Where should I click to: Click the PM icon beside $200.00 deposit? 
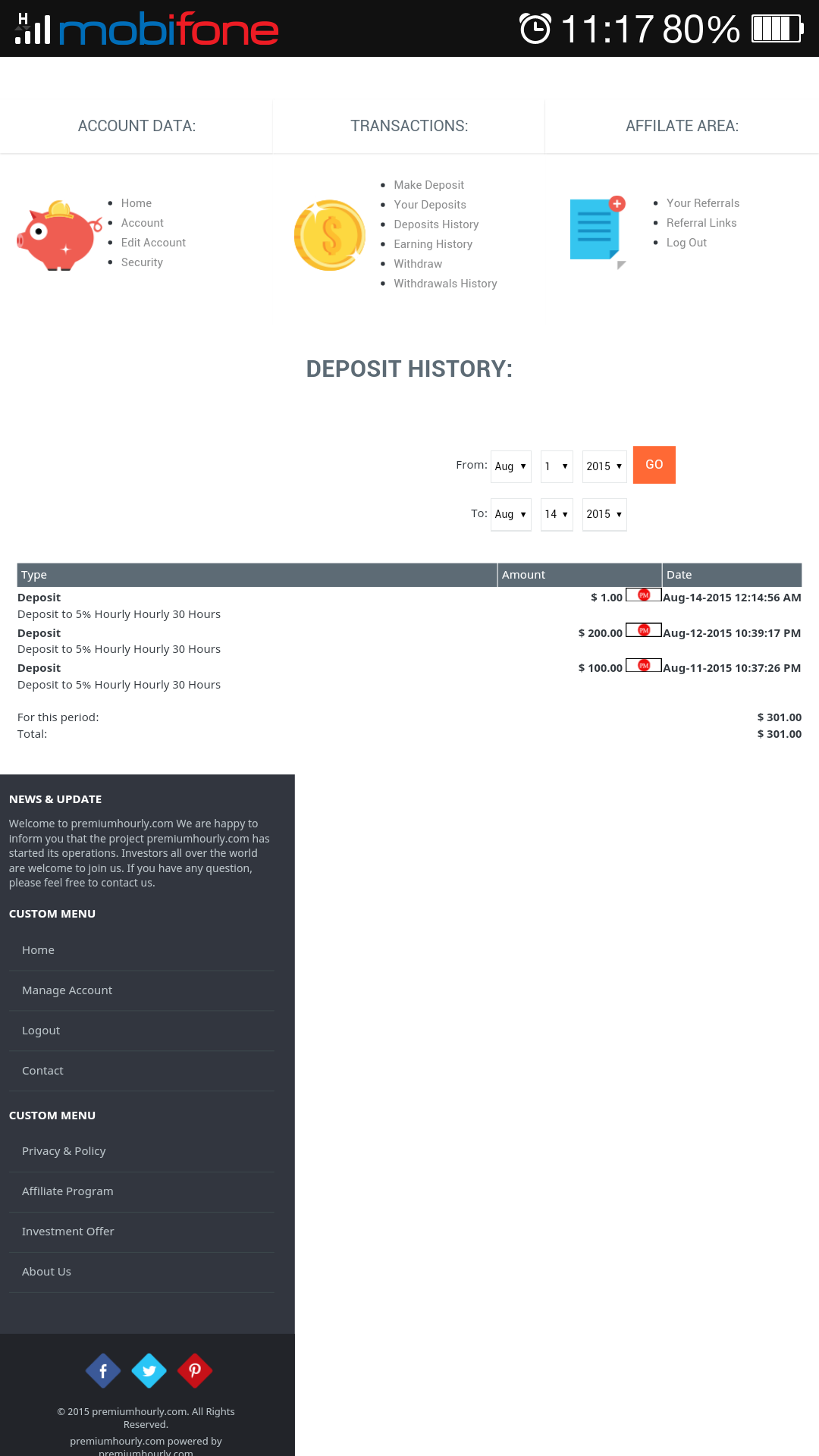click(x=644, y=630)
